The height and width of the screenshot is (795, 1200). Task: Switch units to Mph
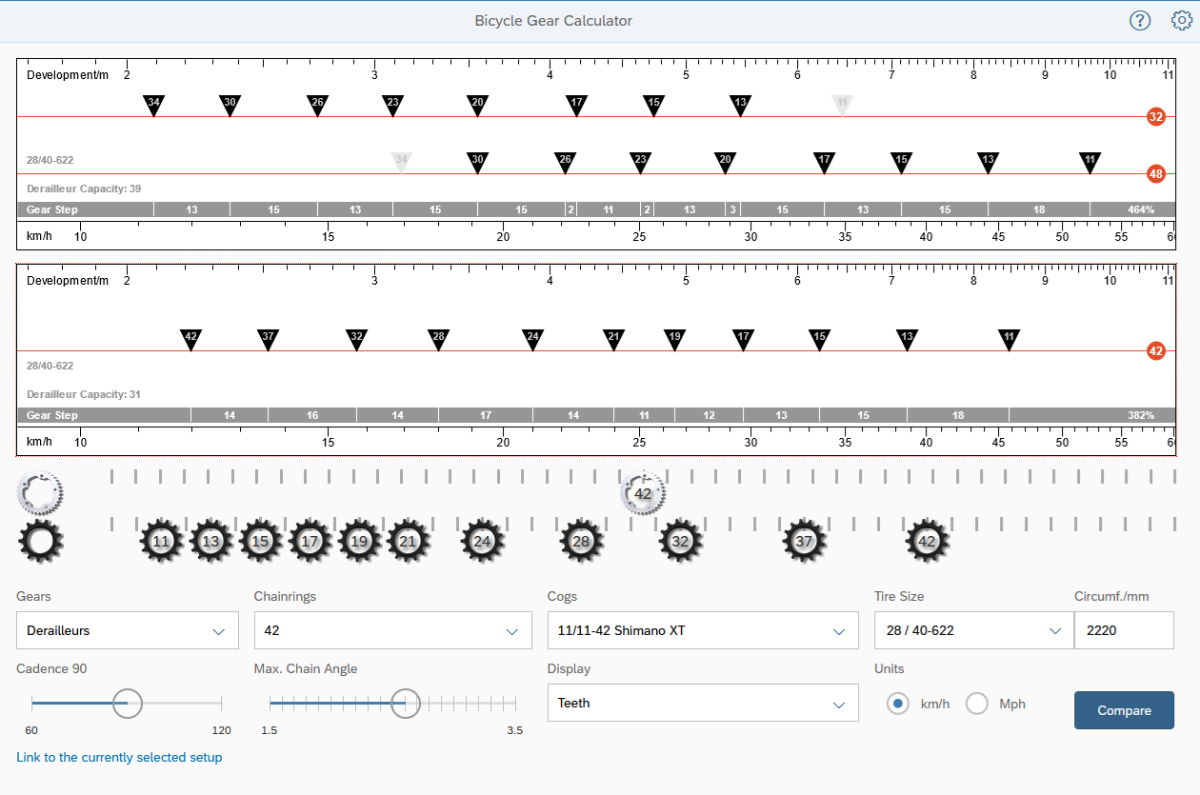click(977, 704)
